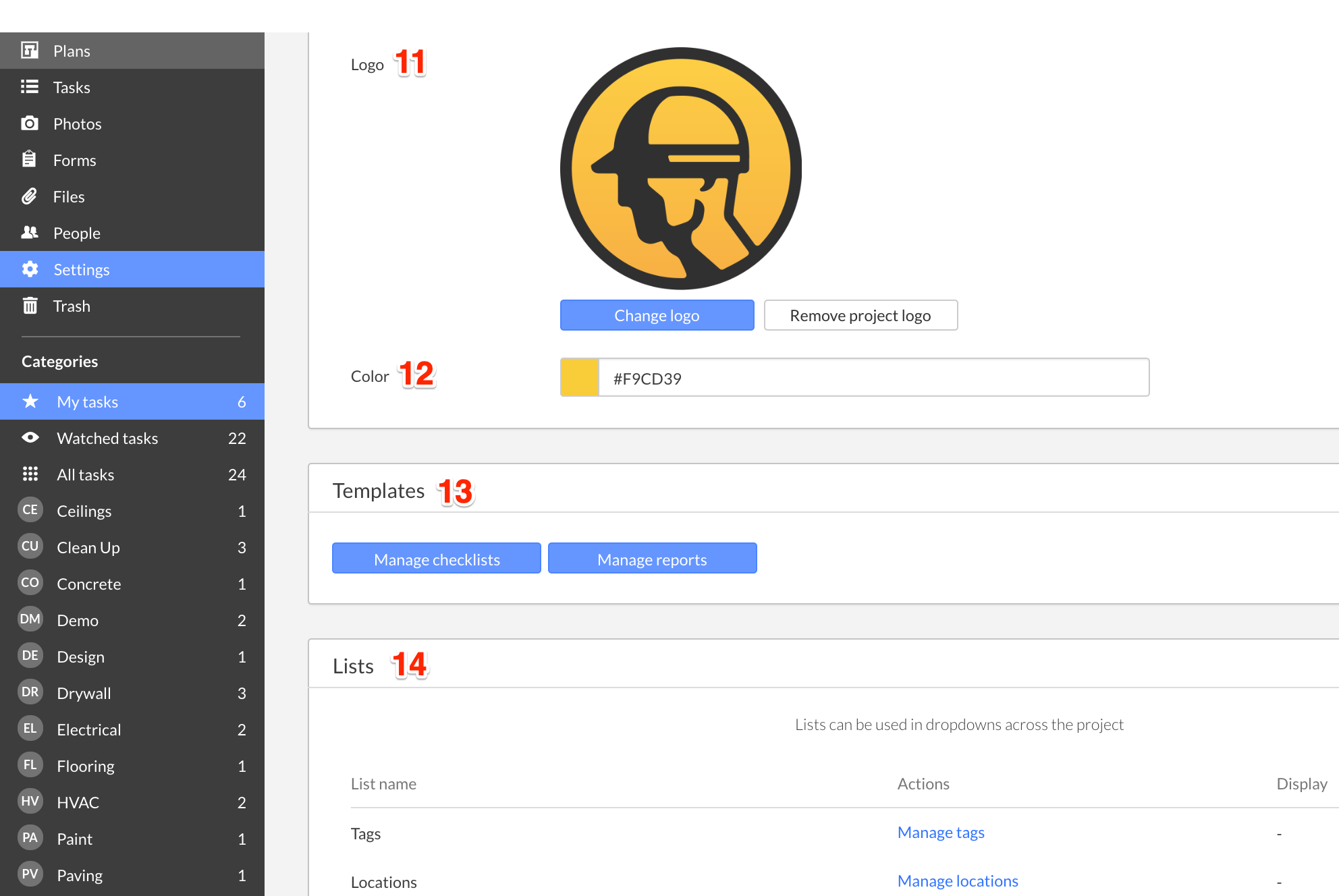Open the Plans section
The image size is (1339, 896).
point(132,51)
